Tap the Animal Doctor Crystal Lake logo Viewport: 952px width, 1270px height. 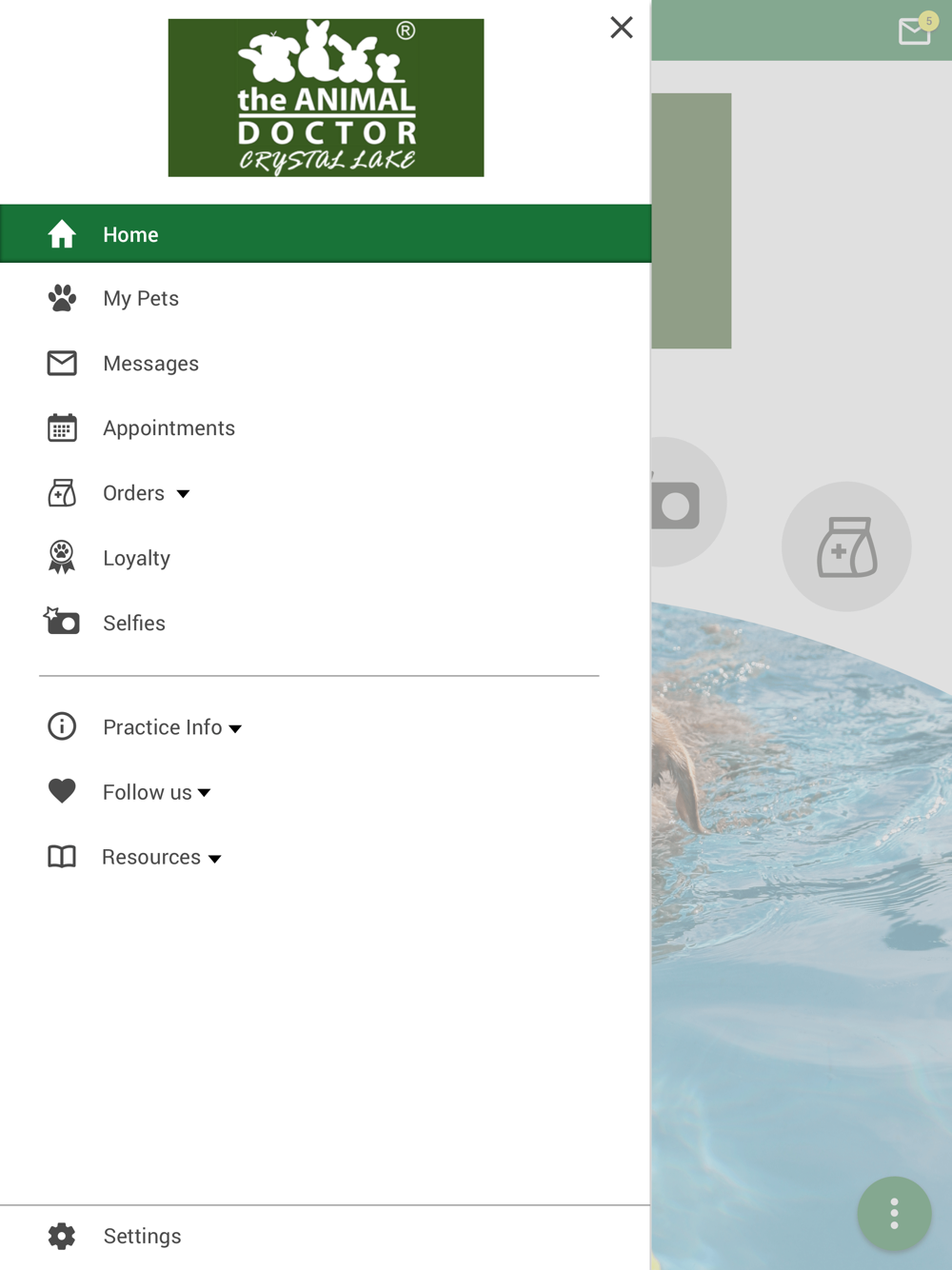(326, 98)
